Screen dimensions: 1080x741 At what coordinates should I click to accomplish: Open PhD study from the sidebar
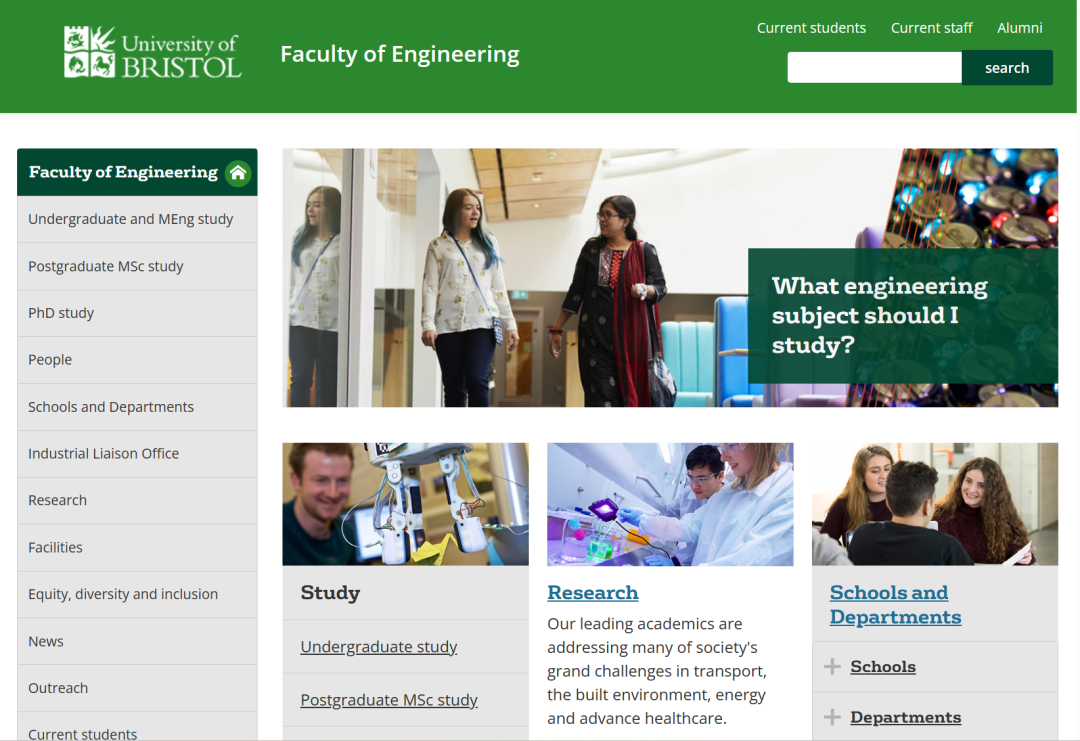pos(61,313)
